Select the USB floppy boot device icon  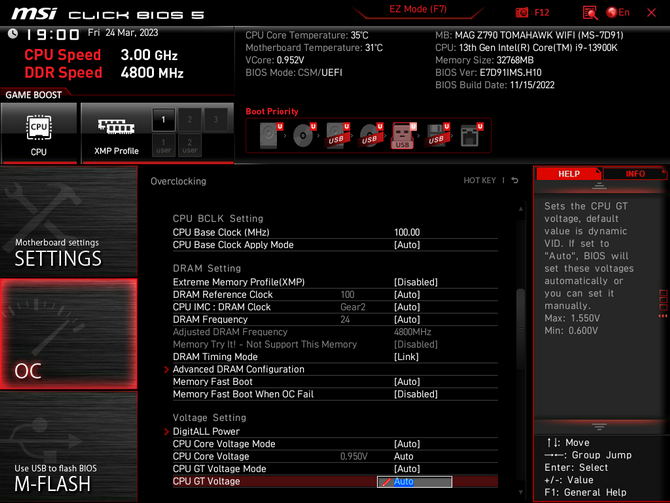point(437,135)
